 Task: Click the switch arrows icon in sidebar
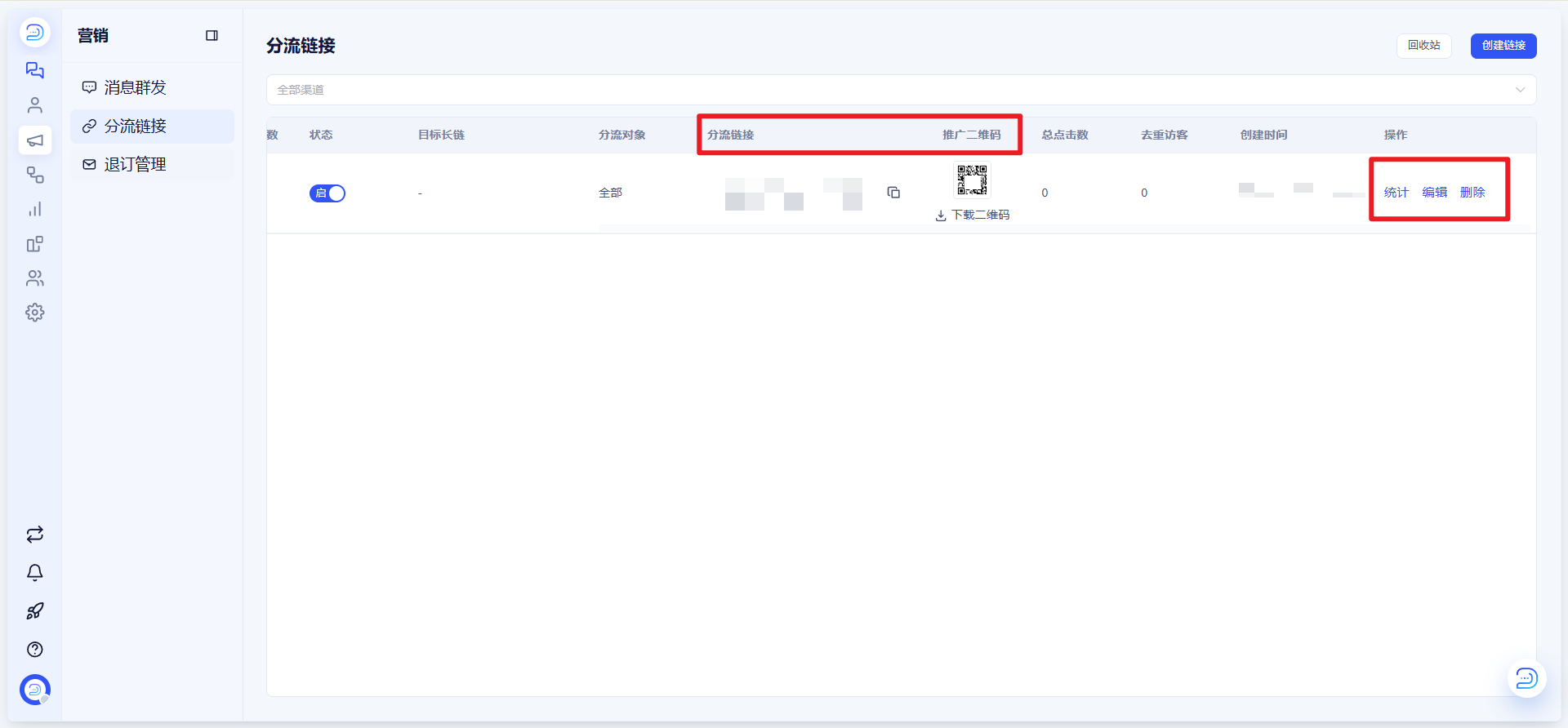(x=34, y=535)
